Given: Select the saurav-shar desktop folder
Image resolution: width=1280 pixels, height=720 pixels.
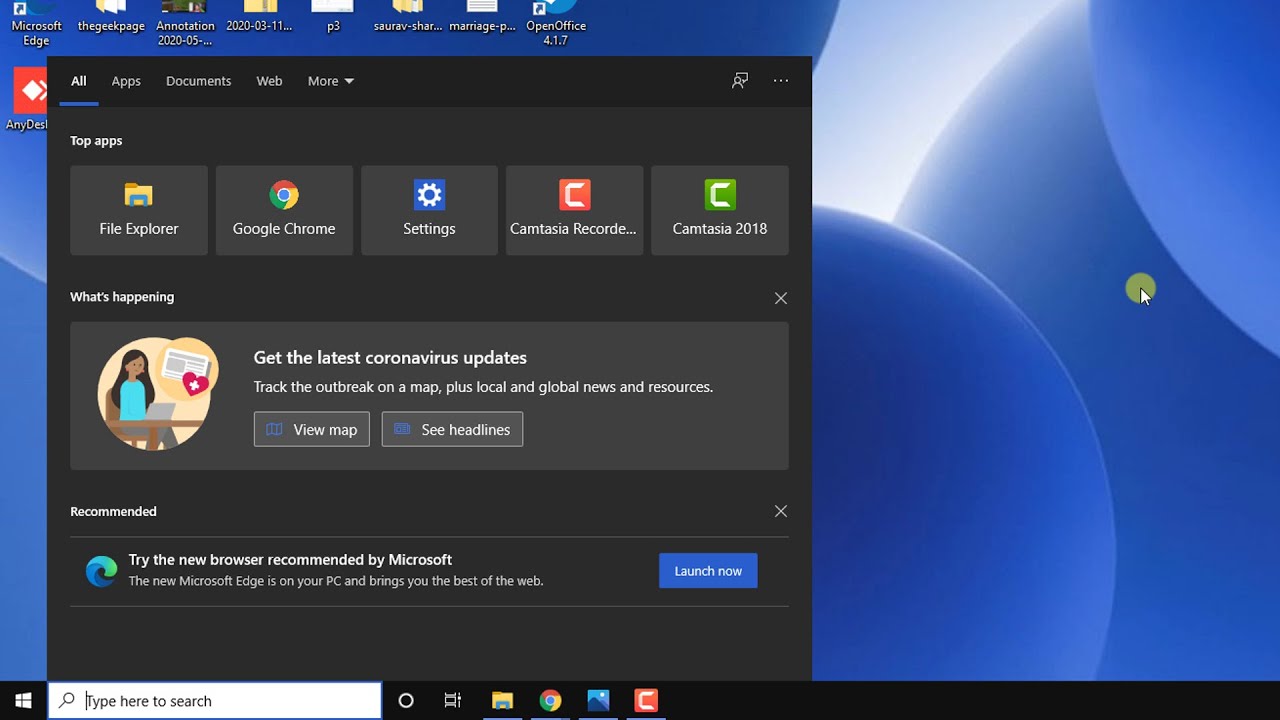Looking at the screenshot, I should click(x=408, y=18).
